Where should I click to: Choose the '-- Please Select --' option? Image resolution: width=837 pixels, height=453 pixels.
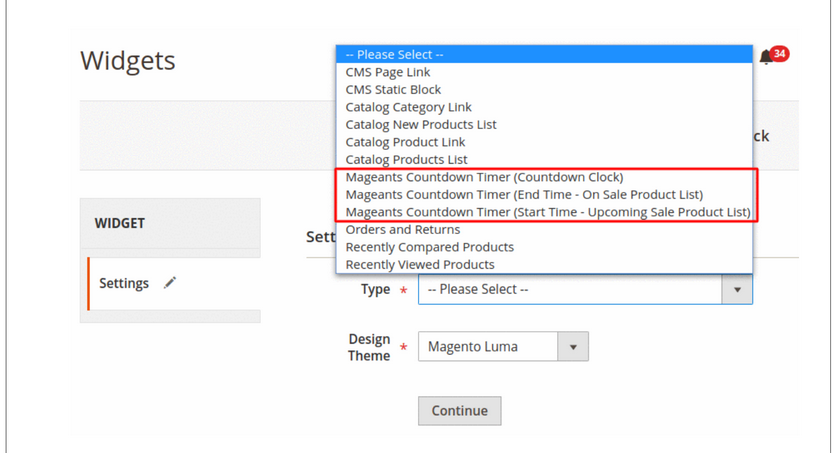pyautogui.click(x=544, y=54)
